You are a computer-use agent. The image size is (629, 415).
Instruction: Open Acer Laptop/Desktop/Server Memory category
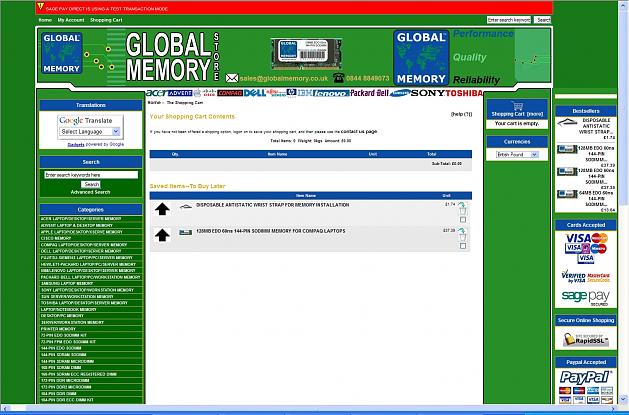[x=81, y=219]
